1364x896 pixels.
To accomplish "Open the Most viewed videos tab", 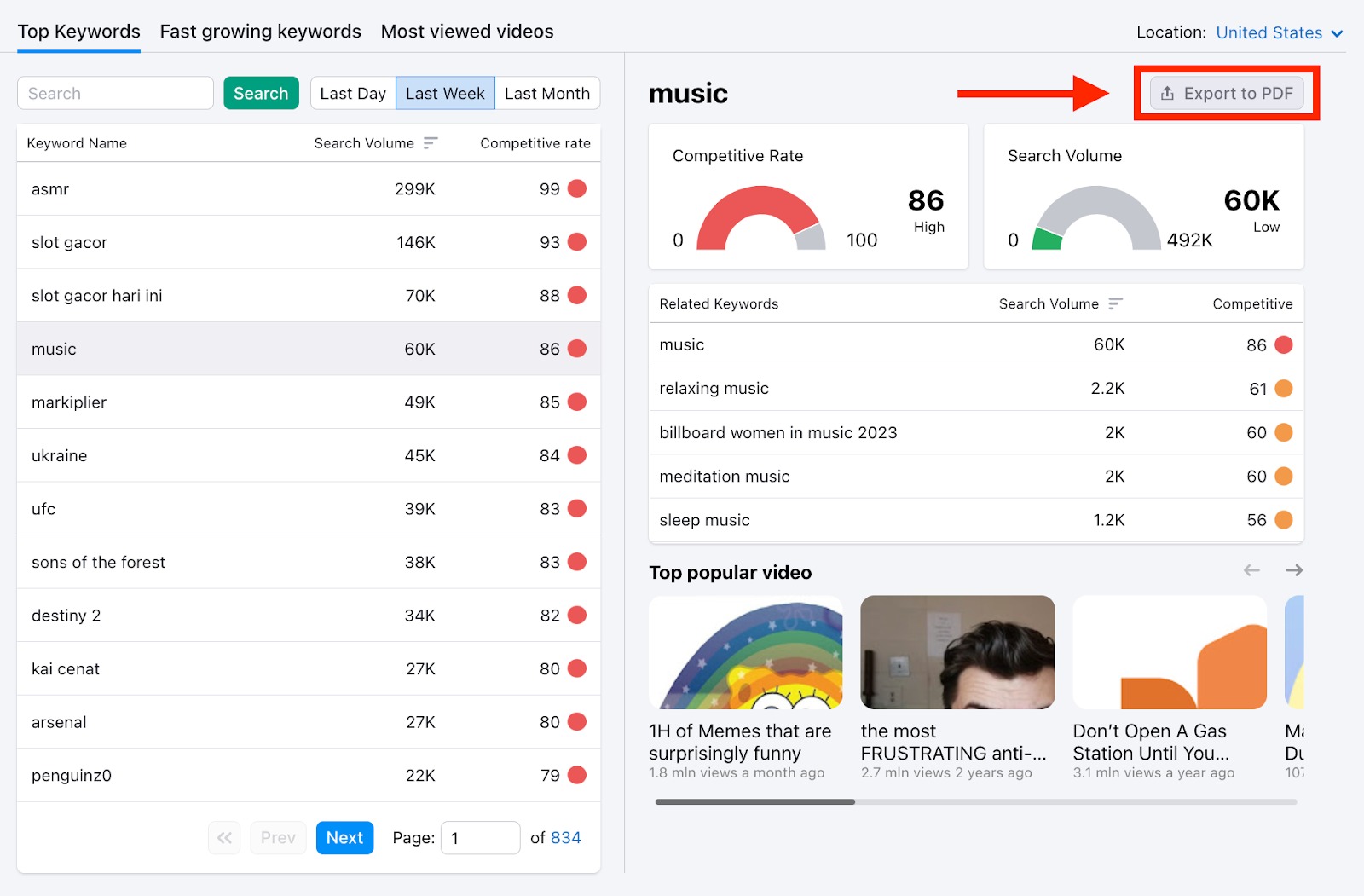I will click(x=467, y=31).
